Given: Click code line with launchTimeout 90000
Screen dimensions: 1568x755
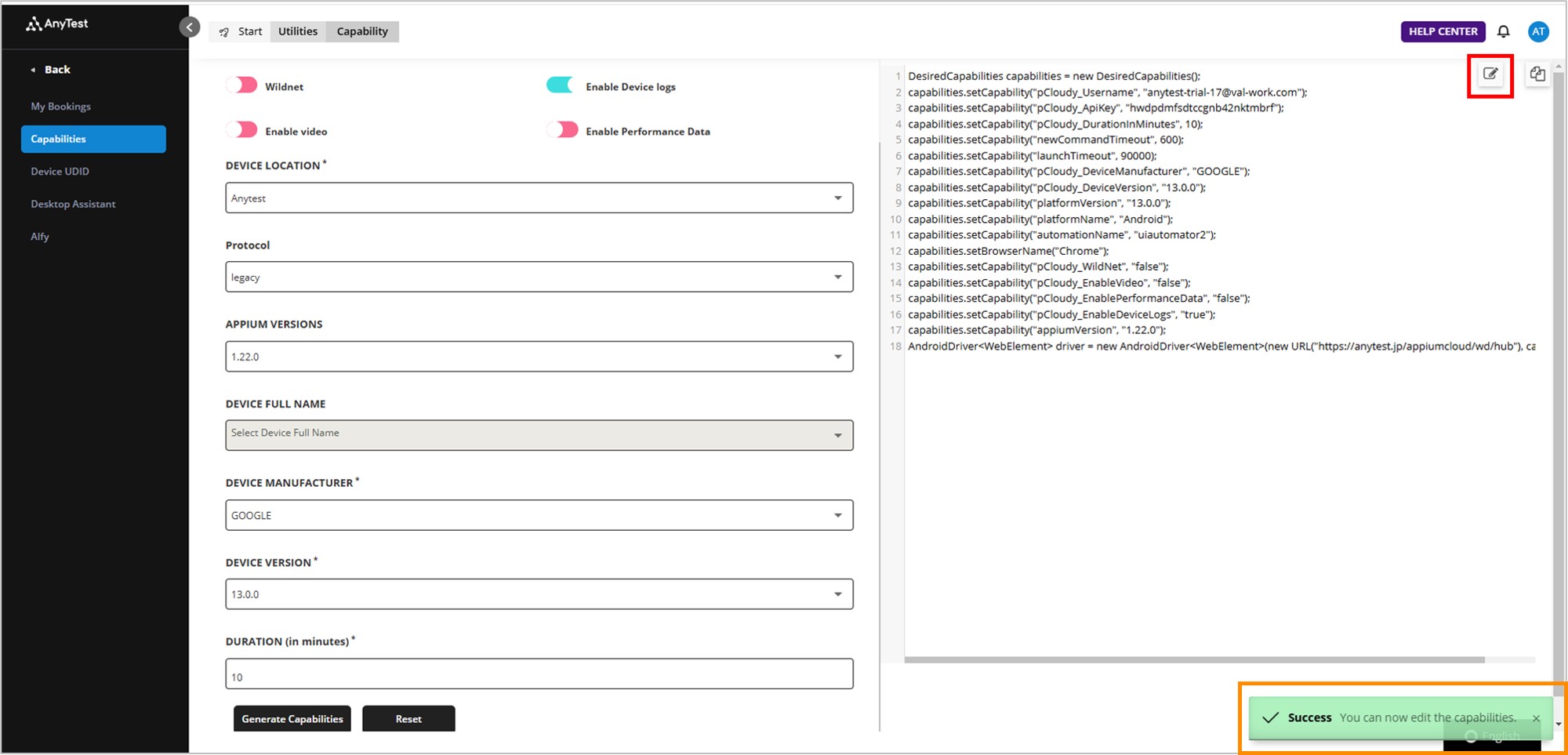Looking at the screenshot, I should pyautogui.click(x=1032, y=156).
